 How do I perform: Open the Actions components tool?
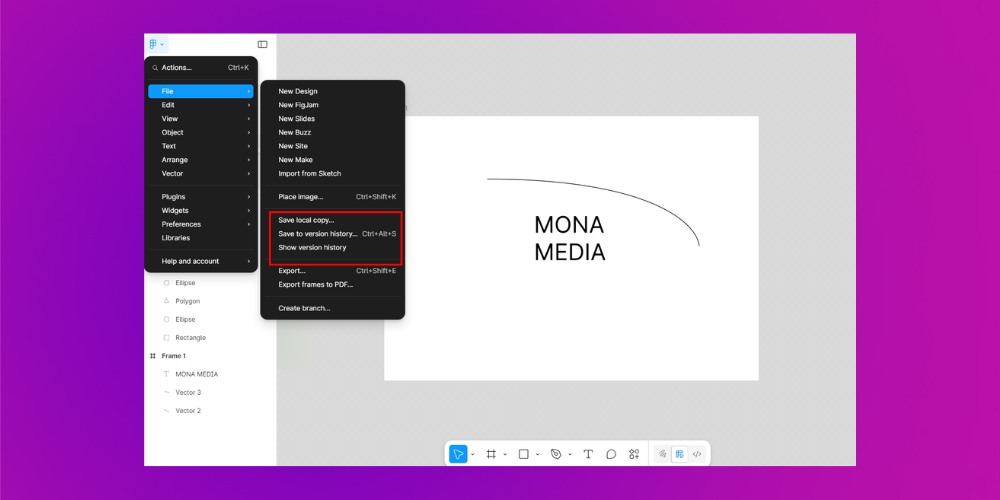coord(634,454)
